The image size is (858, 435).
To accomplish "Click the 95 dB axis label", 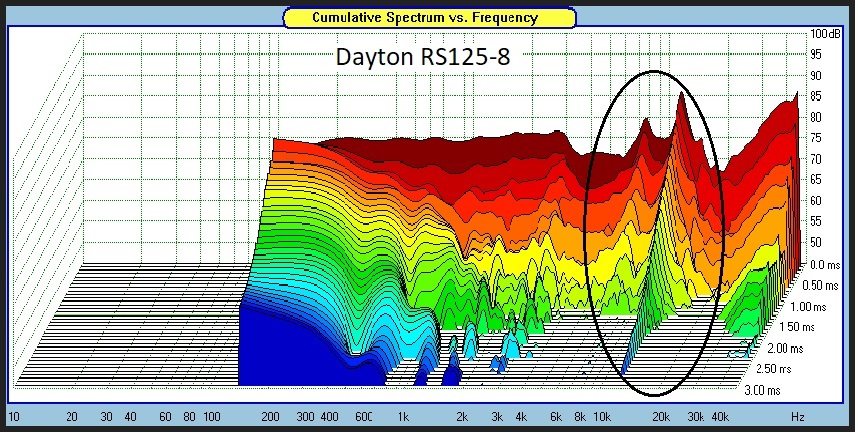I will pos(816,54).
